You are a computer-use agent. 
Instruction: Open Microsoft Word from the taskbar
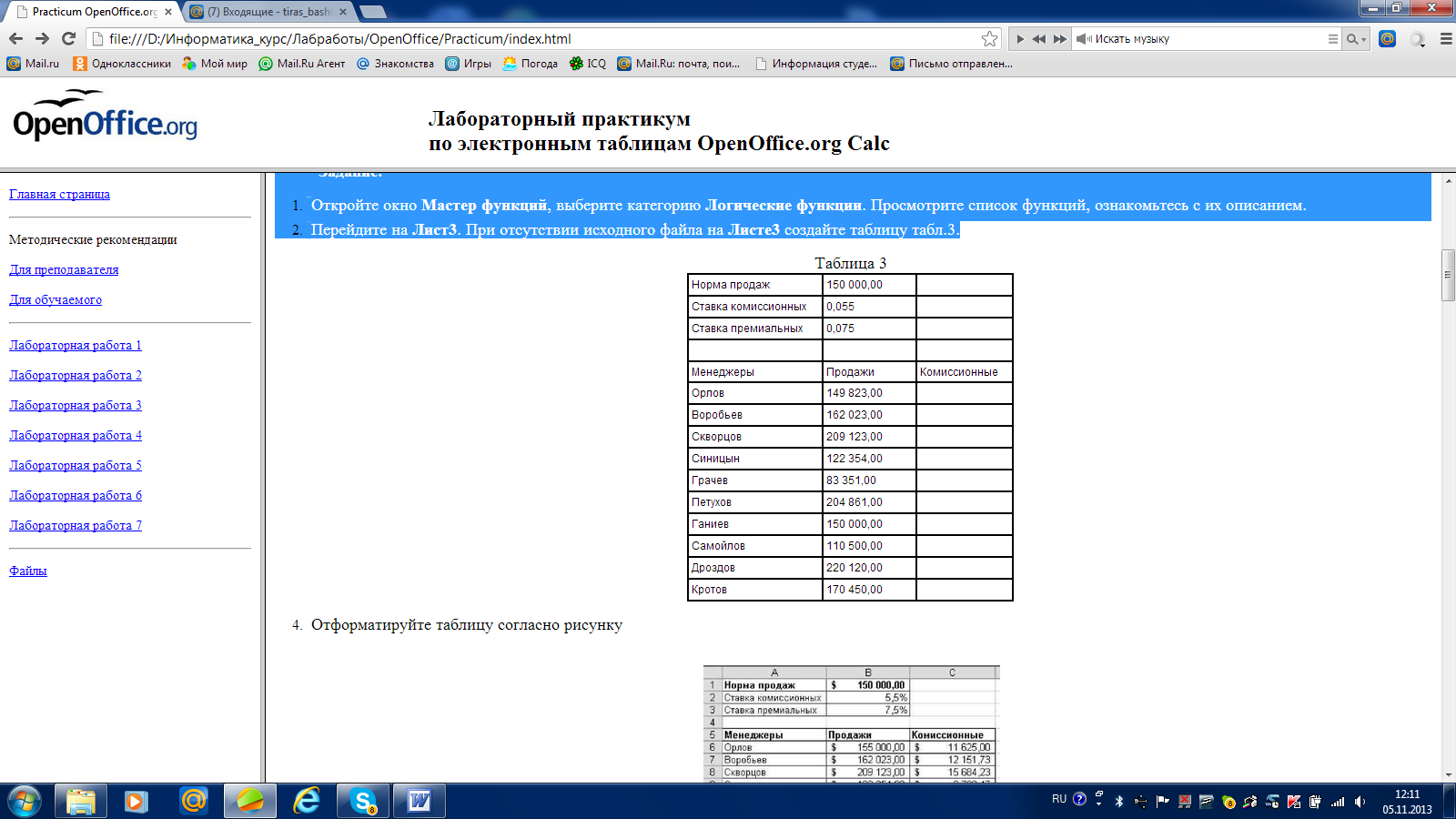[420, 801]
